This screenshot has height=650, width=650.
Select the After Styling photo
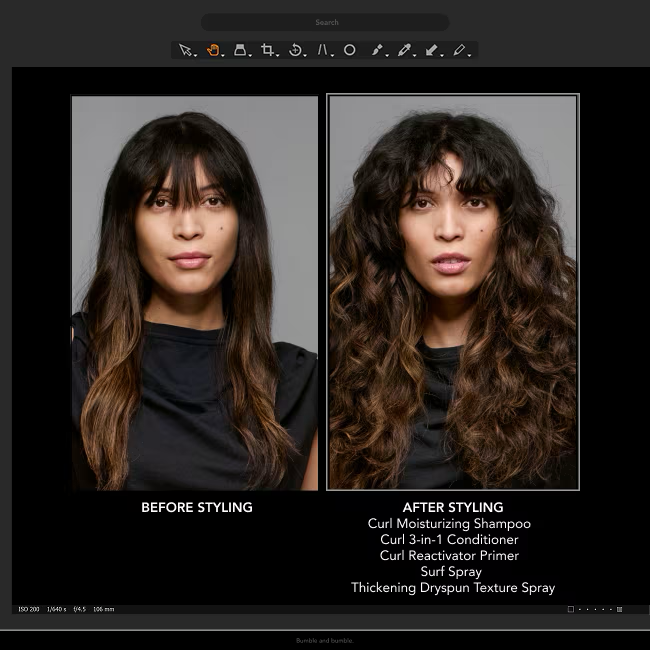coord(453,292)
